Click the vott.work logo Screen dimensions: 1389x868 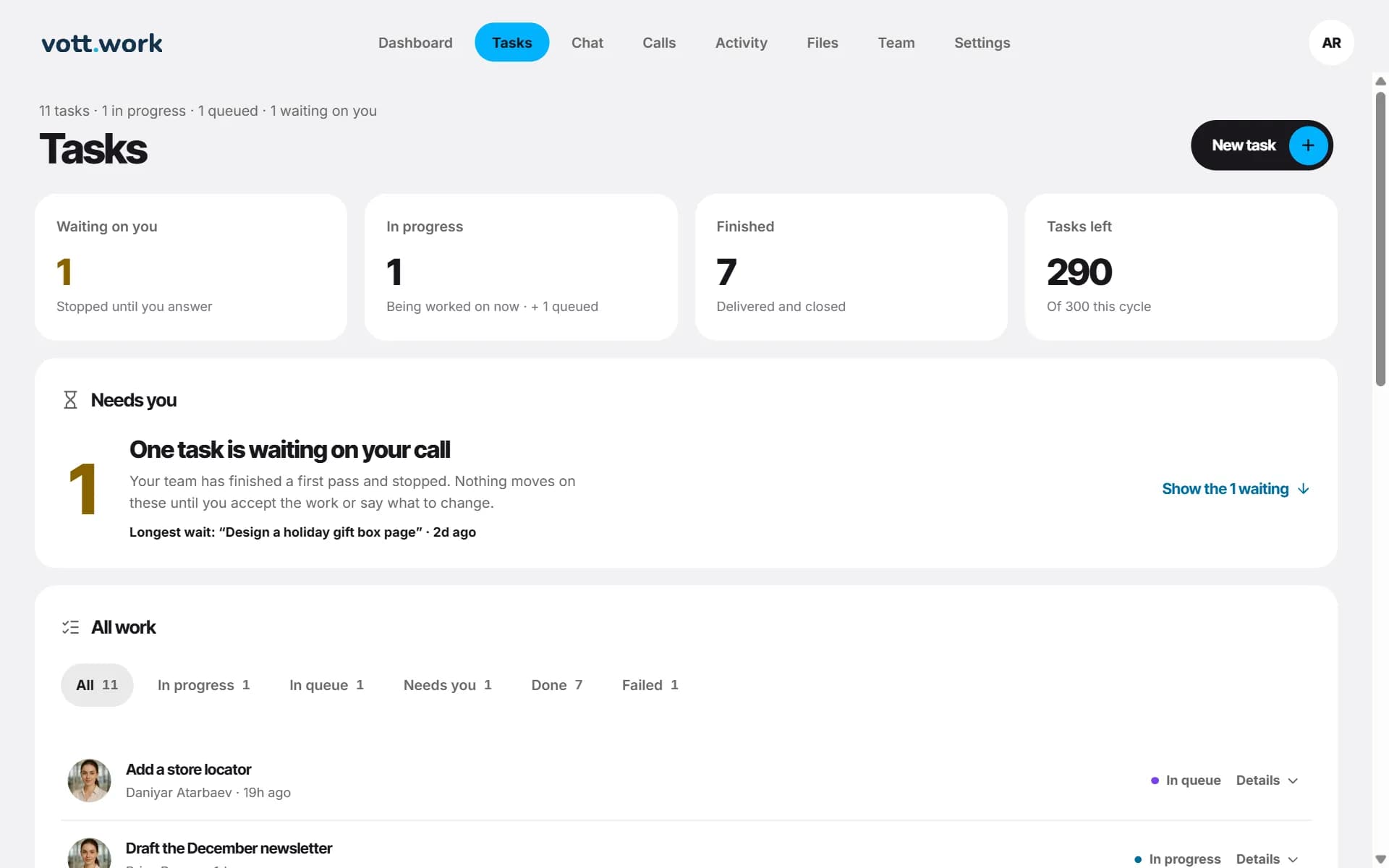(x=102, y=43)
